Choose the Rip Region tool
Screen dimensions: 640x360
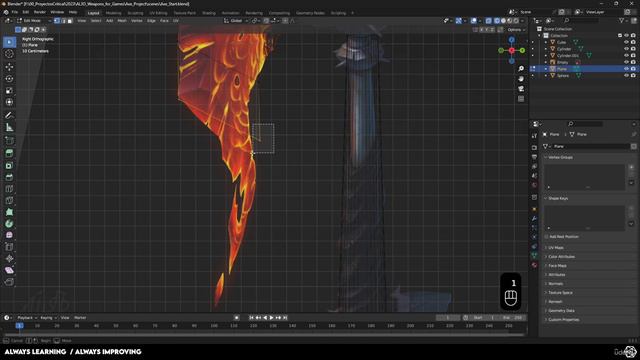[x=9, y=282]
